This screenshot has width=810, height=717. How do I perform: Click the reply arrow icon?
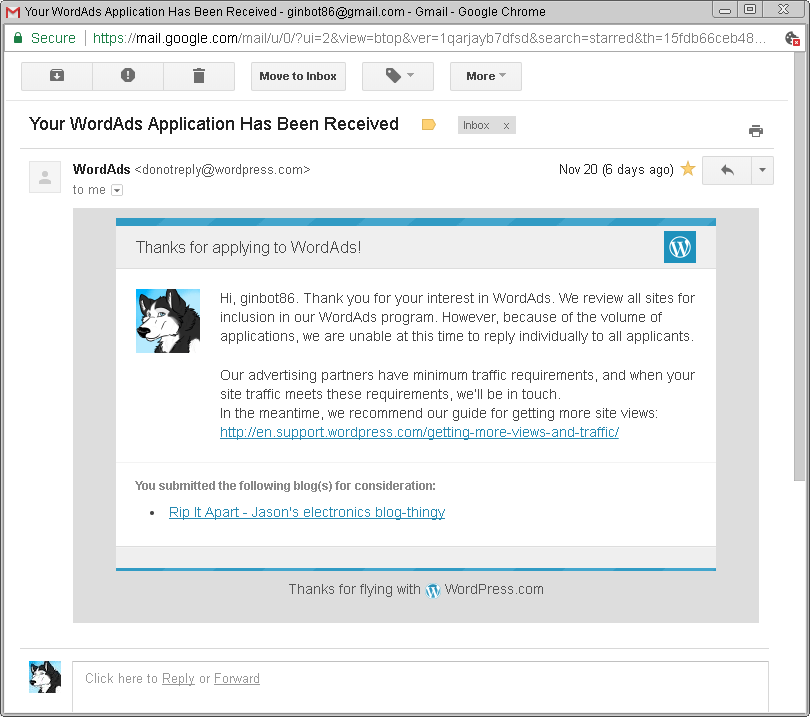click(x=727, y=170)
